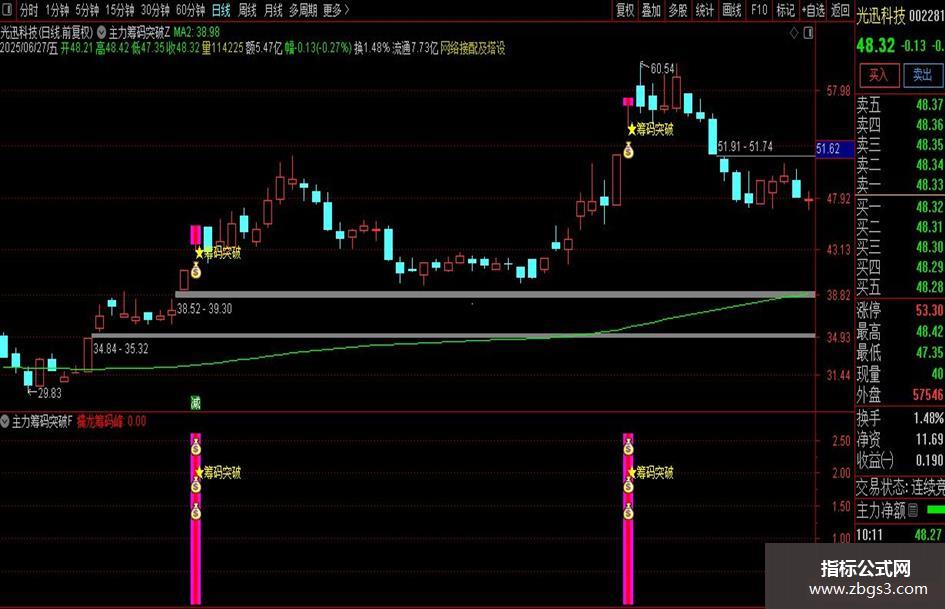
Task: Click the 51.62 price tag on axis
Action: pos(834,148)
